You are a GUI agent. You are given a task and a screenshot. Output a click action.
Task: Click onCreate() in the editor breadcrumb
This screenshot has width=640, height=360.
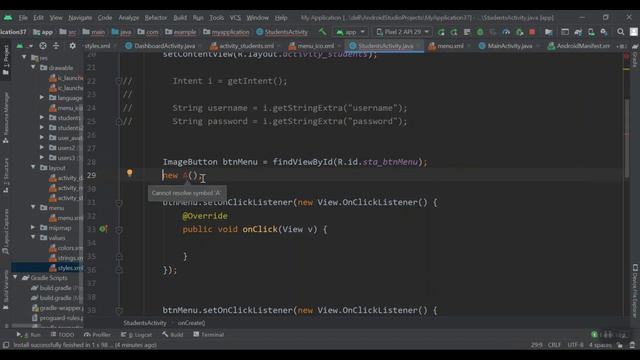click(191, 323)
